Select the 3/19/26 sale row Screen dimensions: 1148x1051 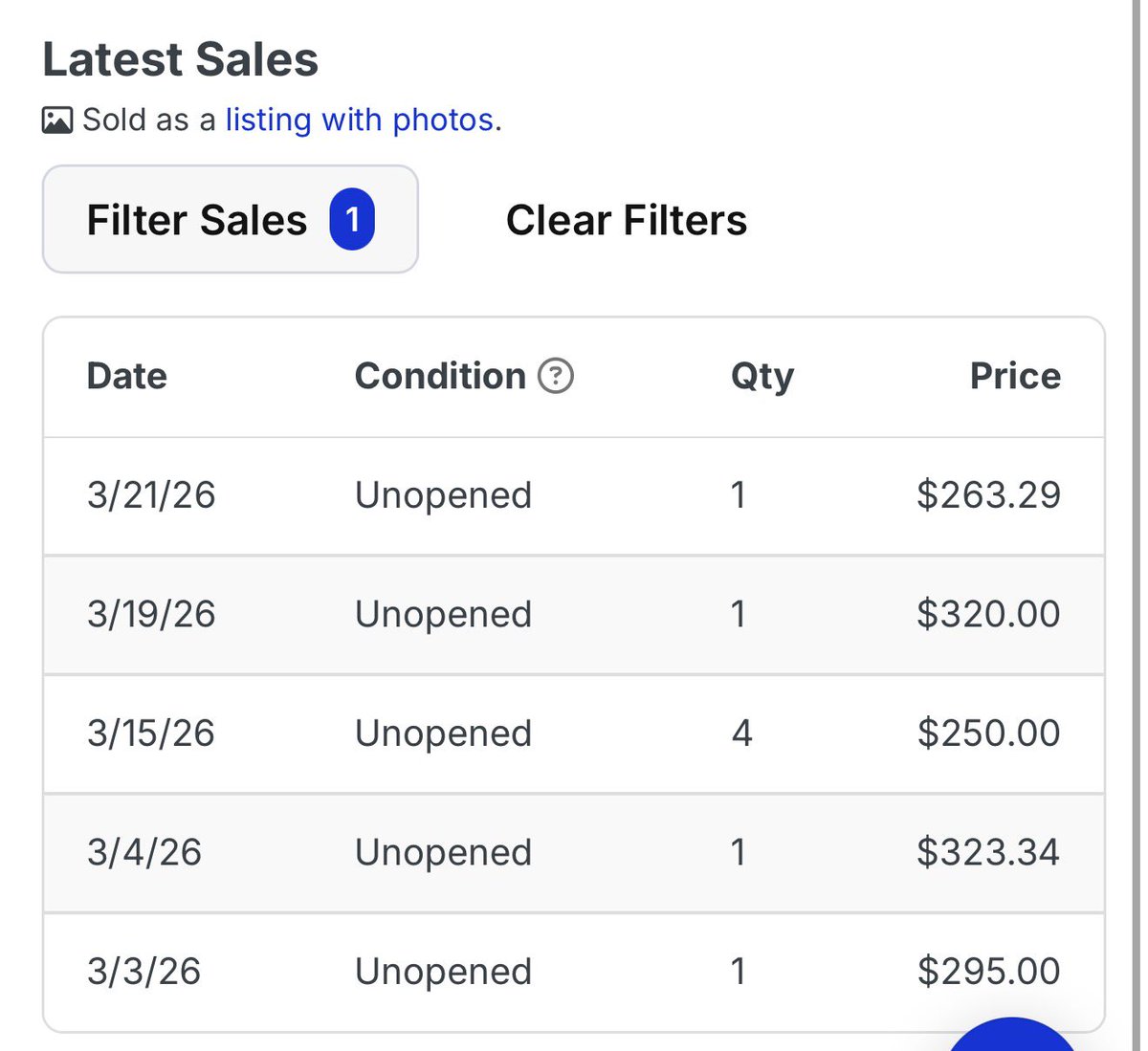point(574,614)
